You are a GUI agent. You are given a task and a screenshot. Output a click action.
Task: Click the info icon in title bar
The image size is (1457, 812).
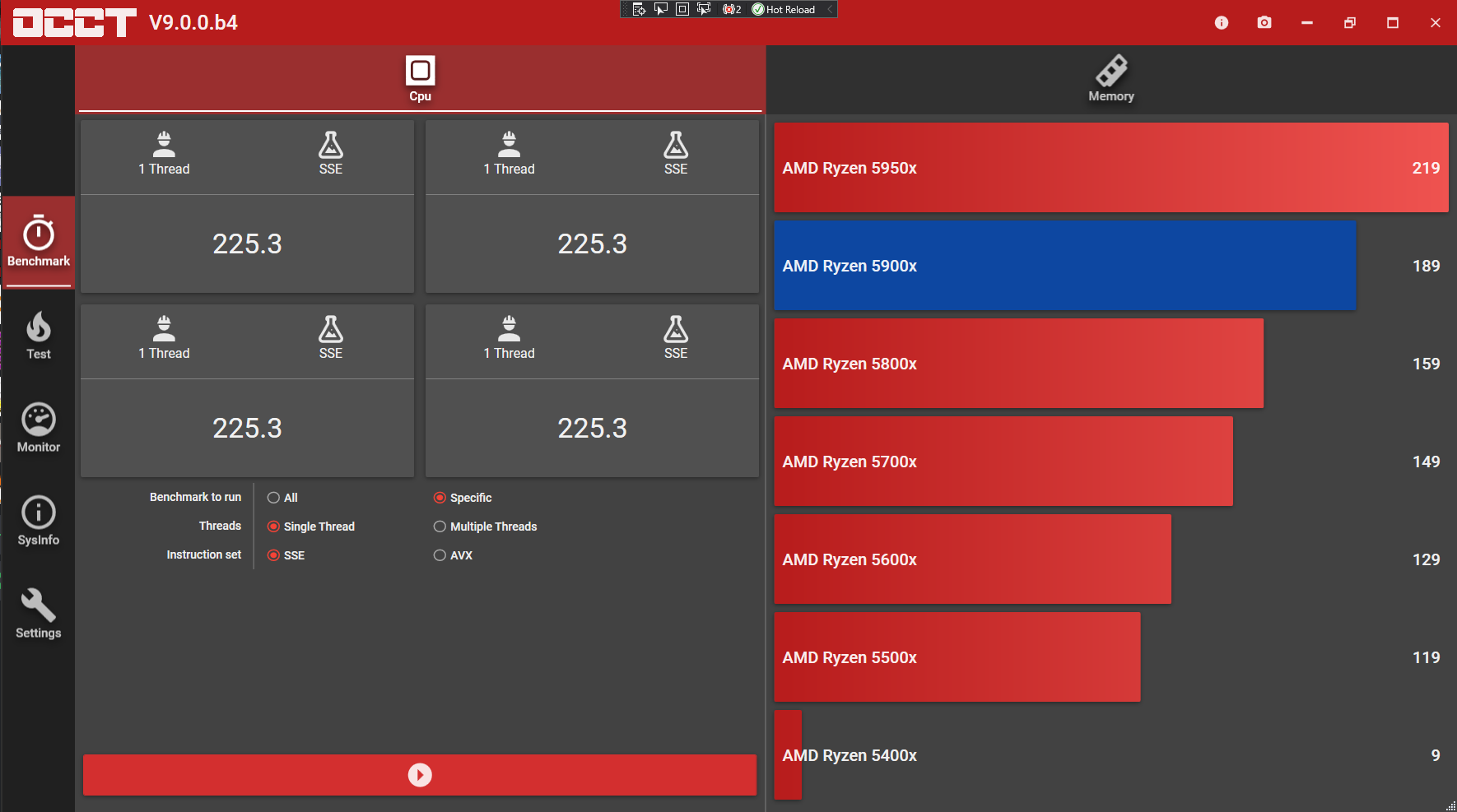(x=1222, y=23)
